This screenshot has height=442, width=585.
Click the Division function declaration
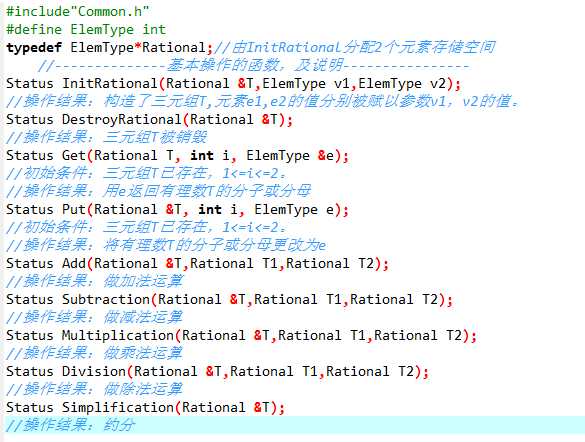click(218, 371)
